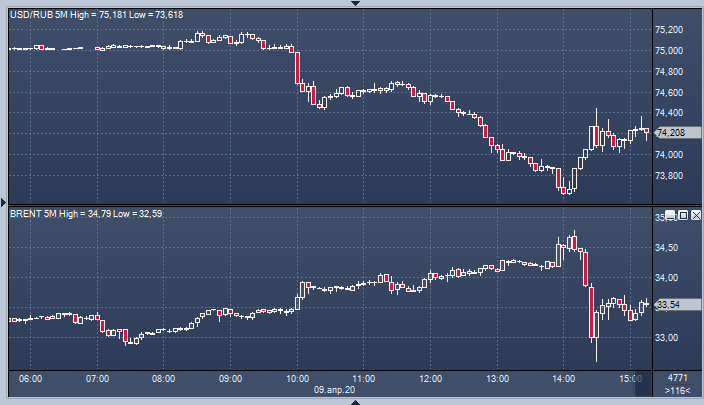Screen dimensions: 704x405
Task: Click the left-edge splitter arrow between charts
Action: tap(3, 202)
